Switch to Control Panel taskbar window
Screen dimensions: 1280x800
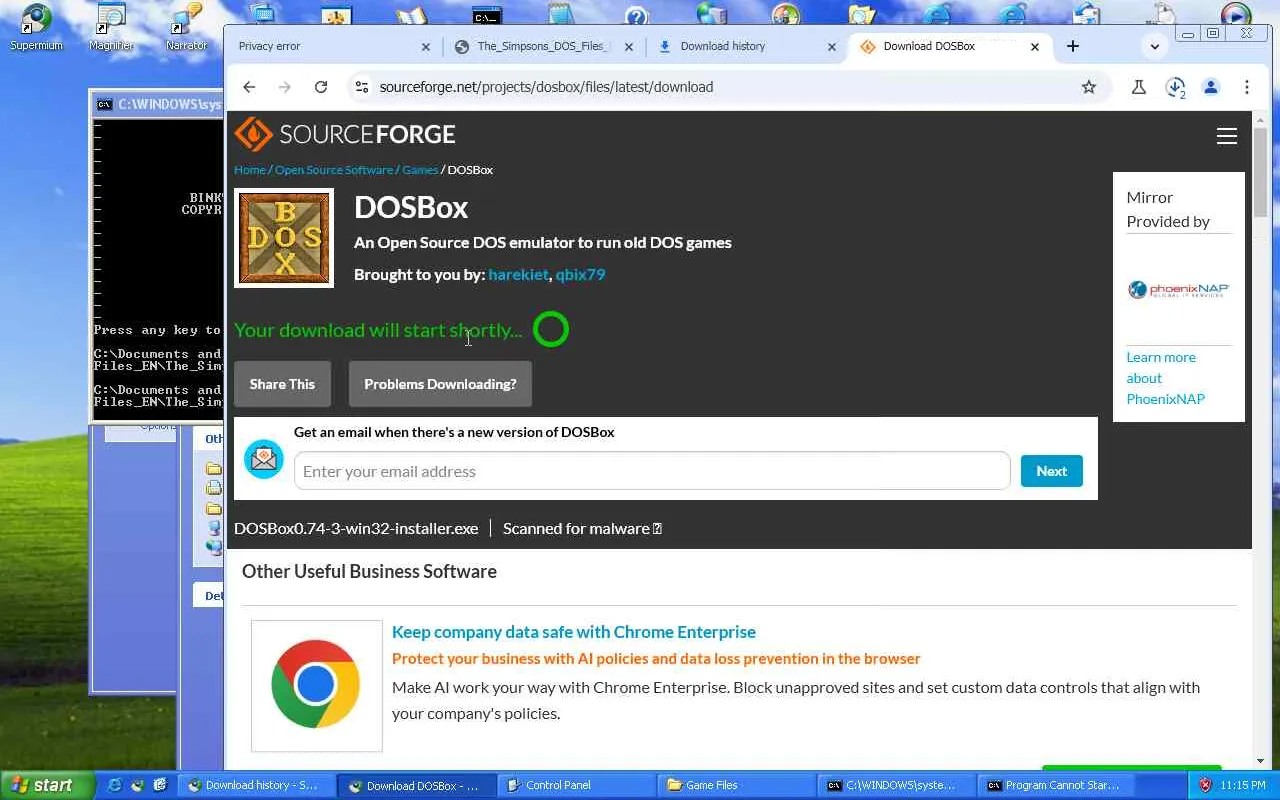click(x=575, y=785)
